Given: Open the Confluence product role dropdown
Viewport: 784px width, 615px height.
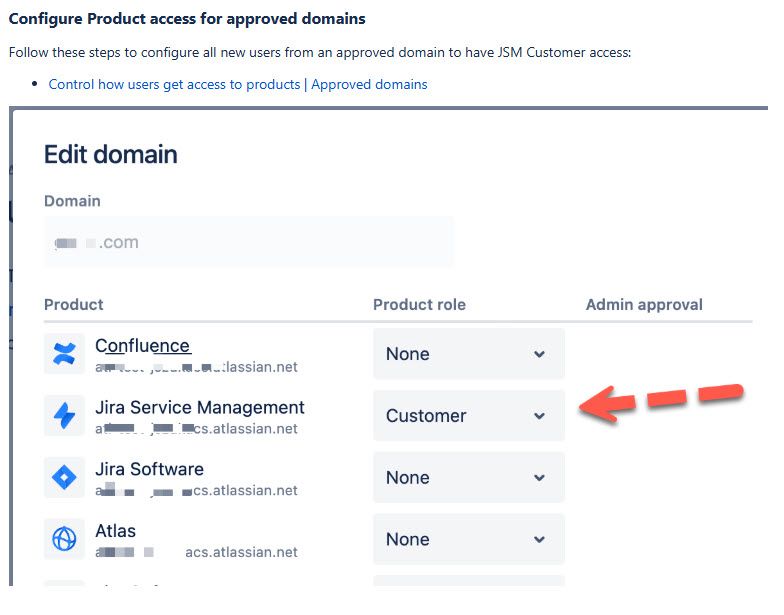Looking at the screenshot, I should [468, 354].
